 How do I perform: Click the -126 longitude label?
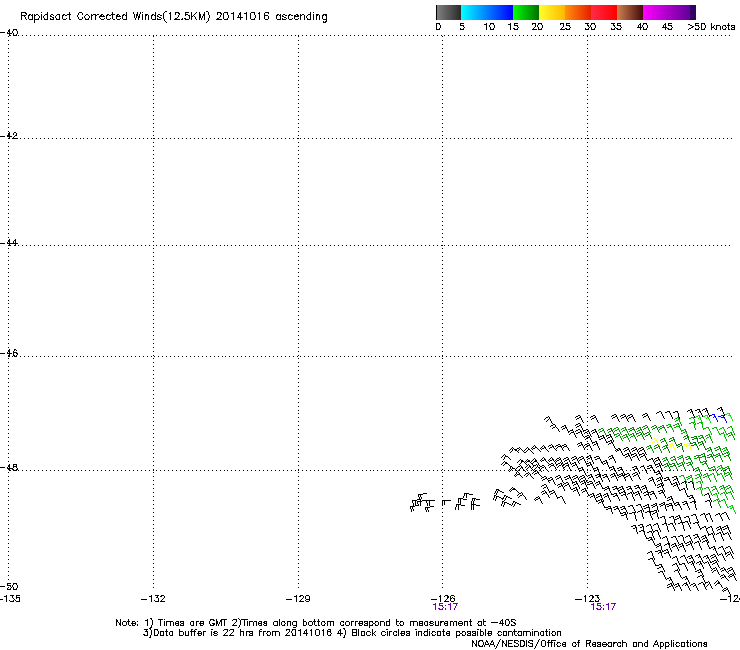click(443, 599)
